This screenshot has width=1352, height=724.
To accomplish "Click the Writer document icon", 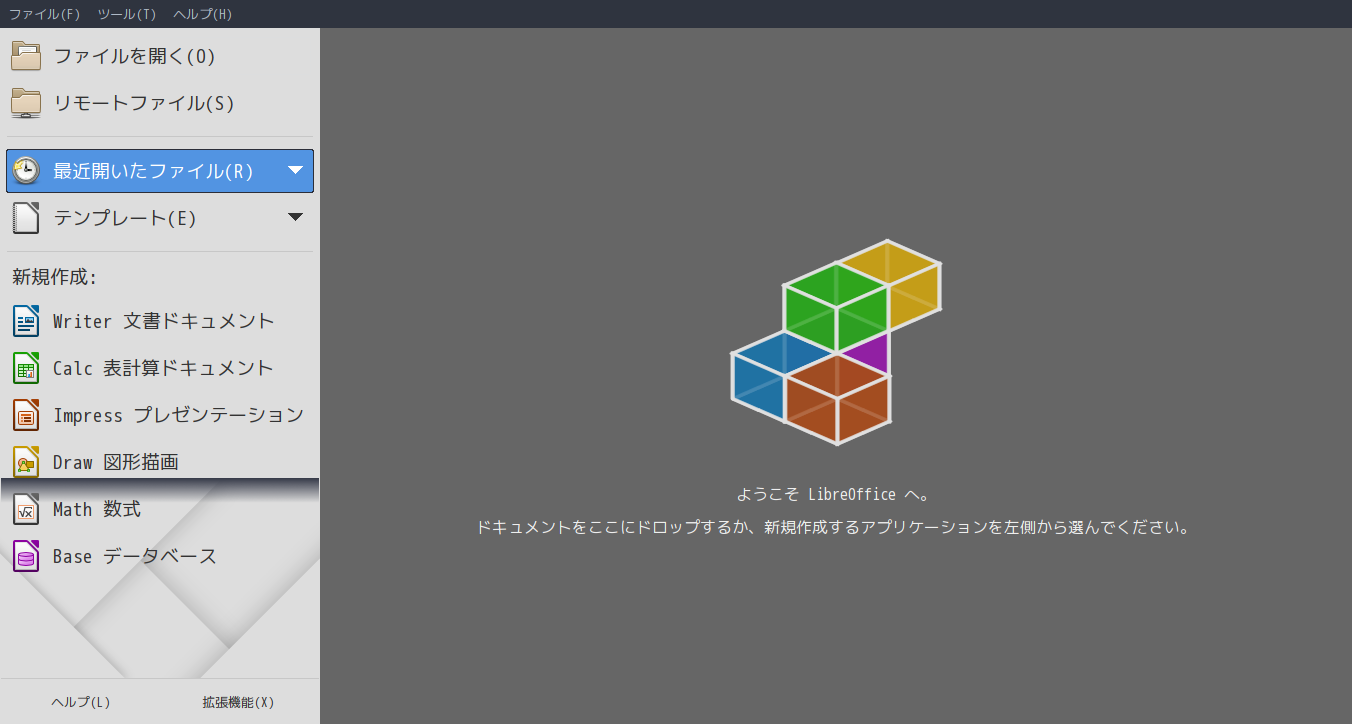I will click(x=26, y=321).
